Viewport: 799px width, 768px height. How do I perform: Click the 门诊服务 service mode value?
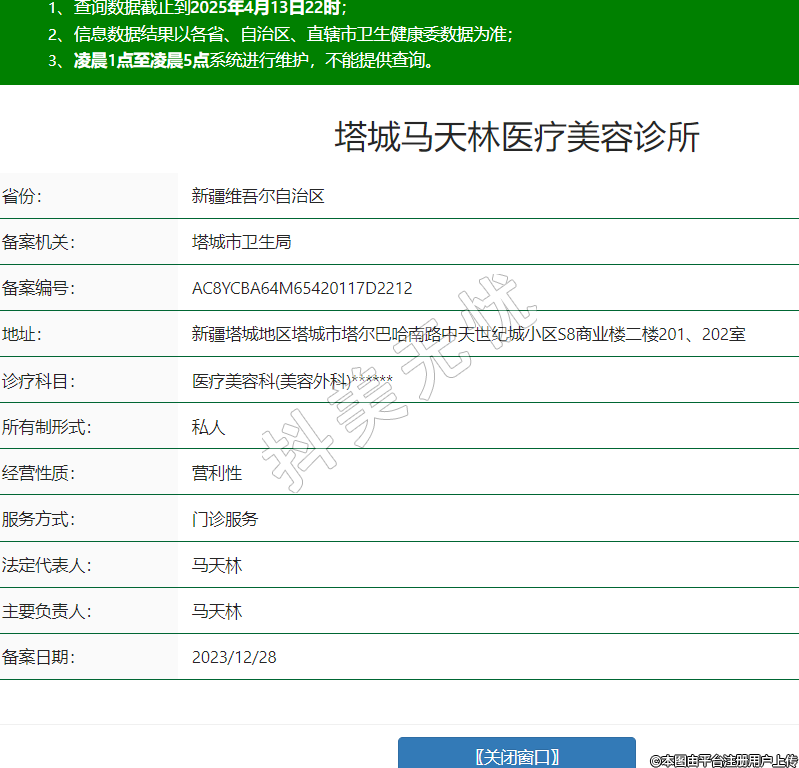225,519
